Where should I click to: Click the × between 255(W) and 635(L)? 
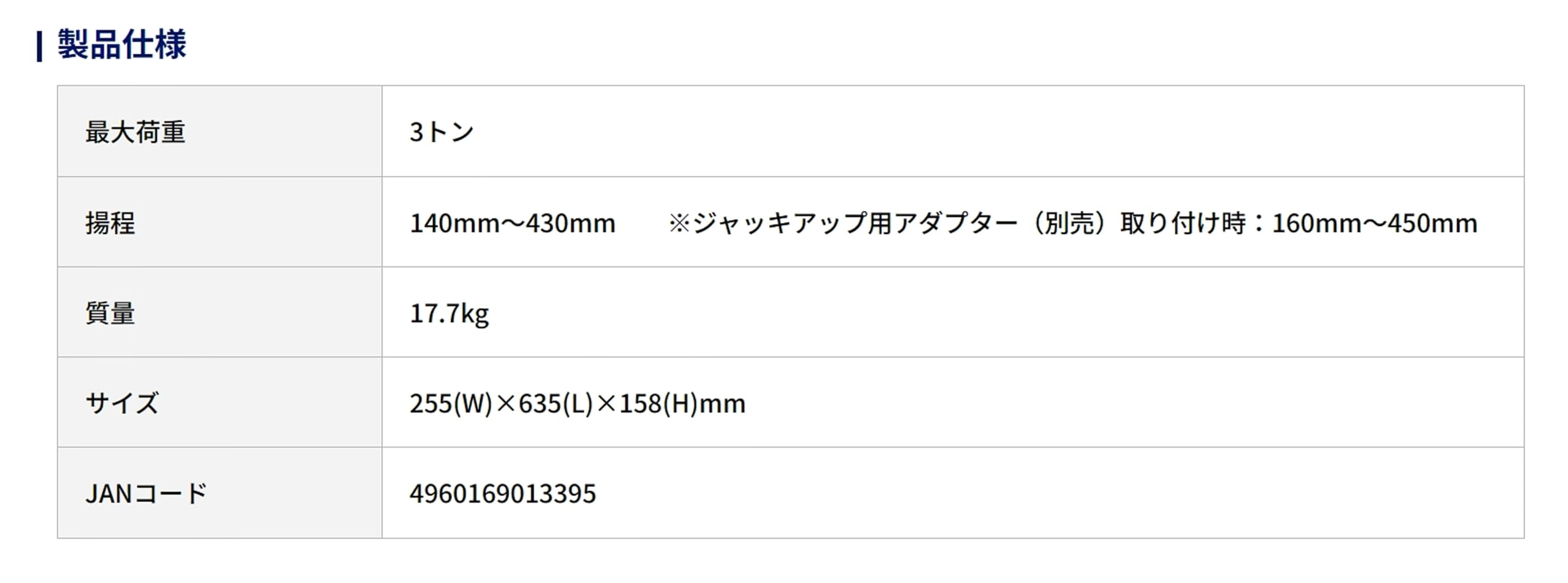point(506,404)
